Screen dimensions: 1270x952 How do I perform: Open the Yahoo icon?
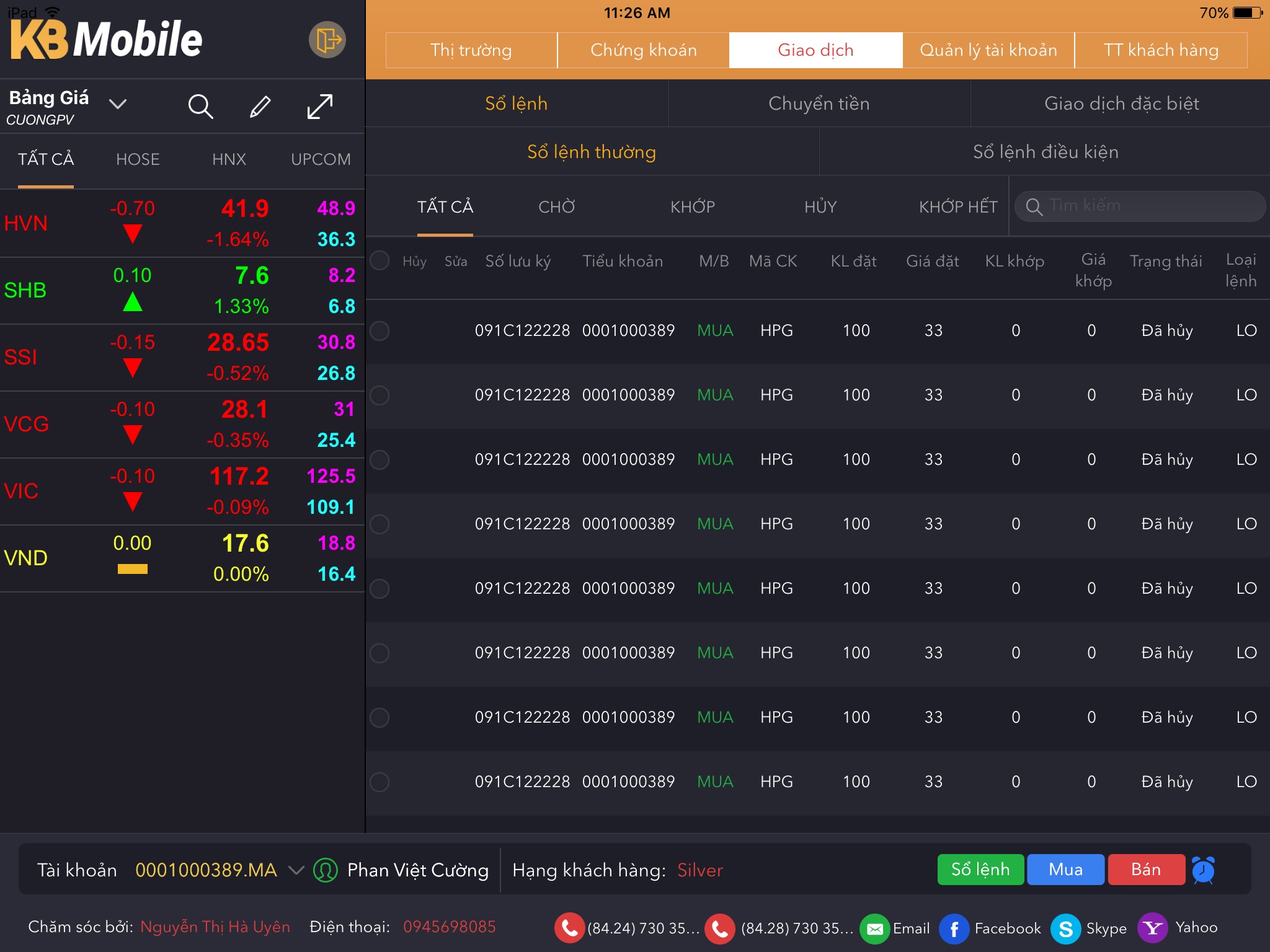[1153, 928]
